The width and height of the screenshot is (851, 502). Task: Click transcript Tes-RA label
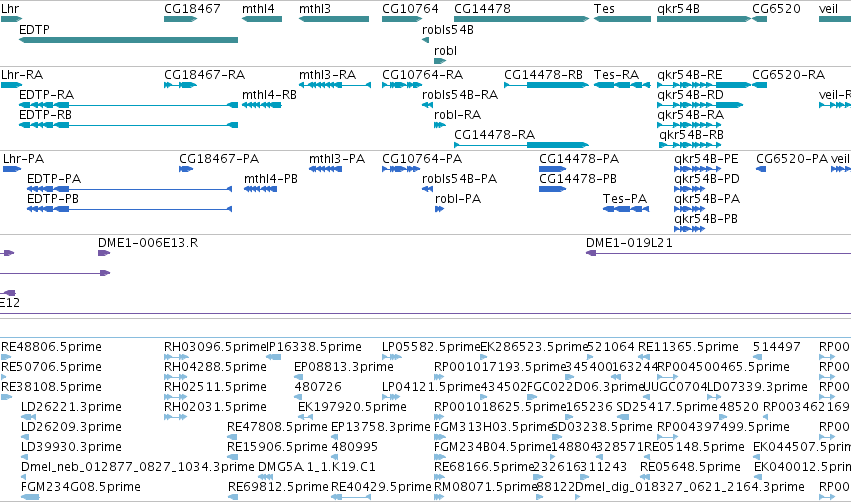click(x=616, y=74)
